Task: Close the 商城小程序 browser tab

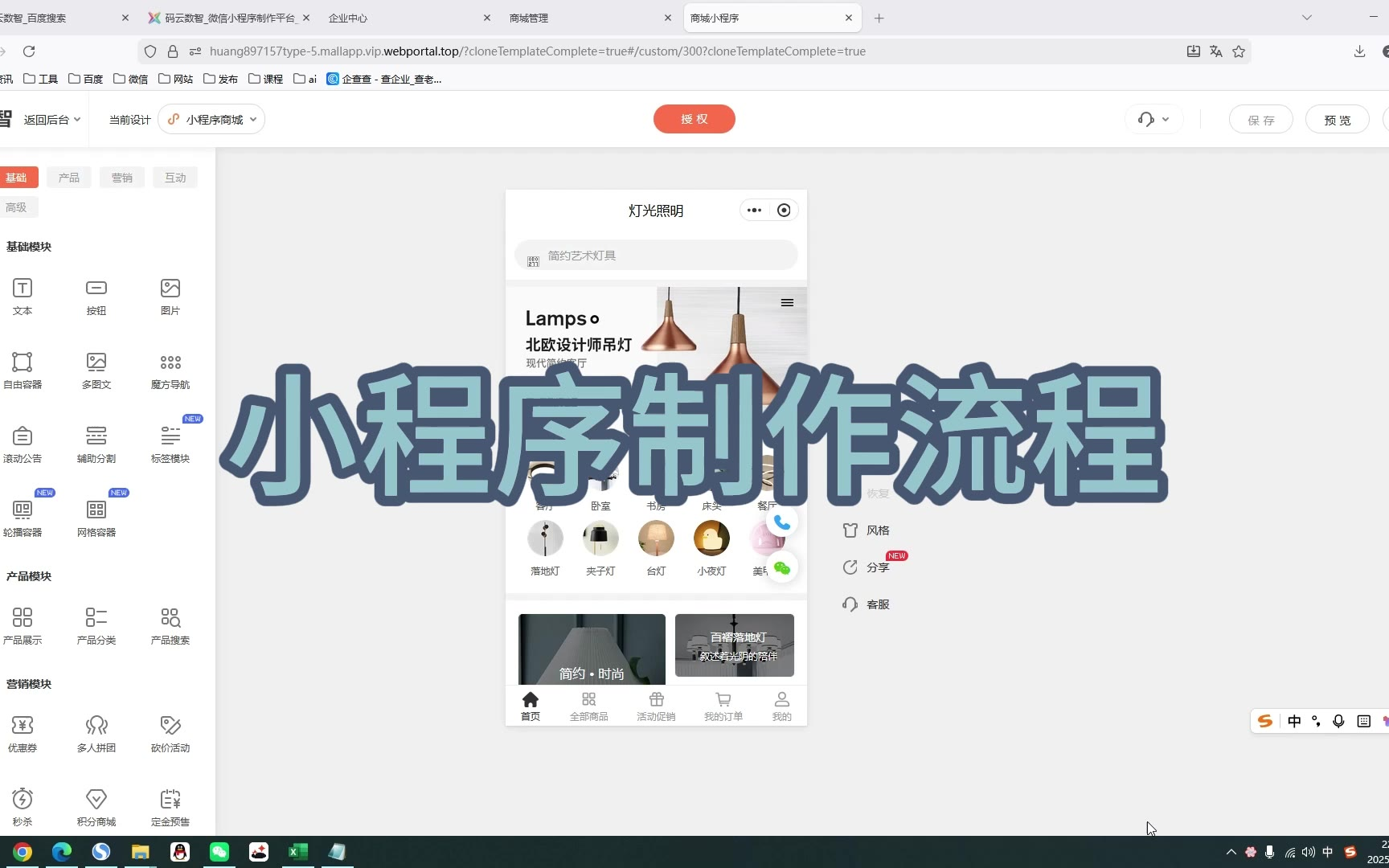Action: coord(849,18)
